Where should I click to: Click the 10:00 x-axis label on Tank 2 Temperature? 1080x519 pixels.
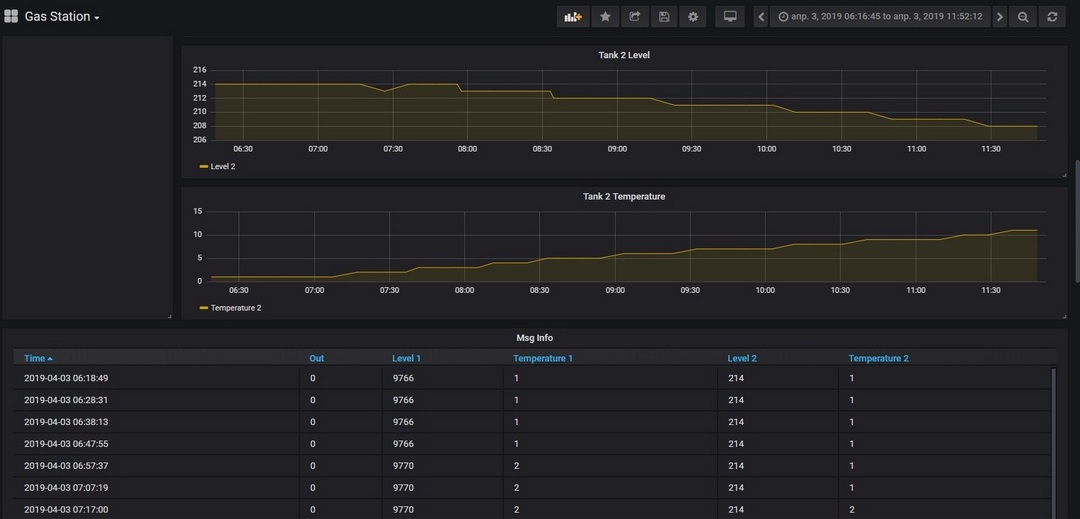[x=765, y=290]
